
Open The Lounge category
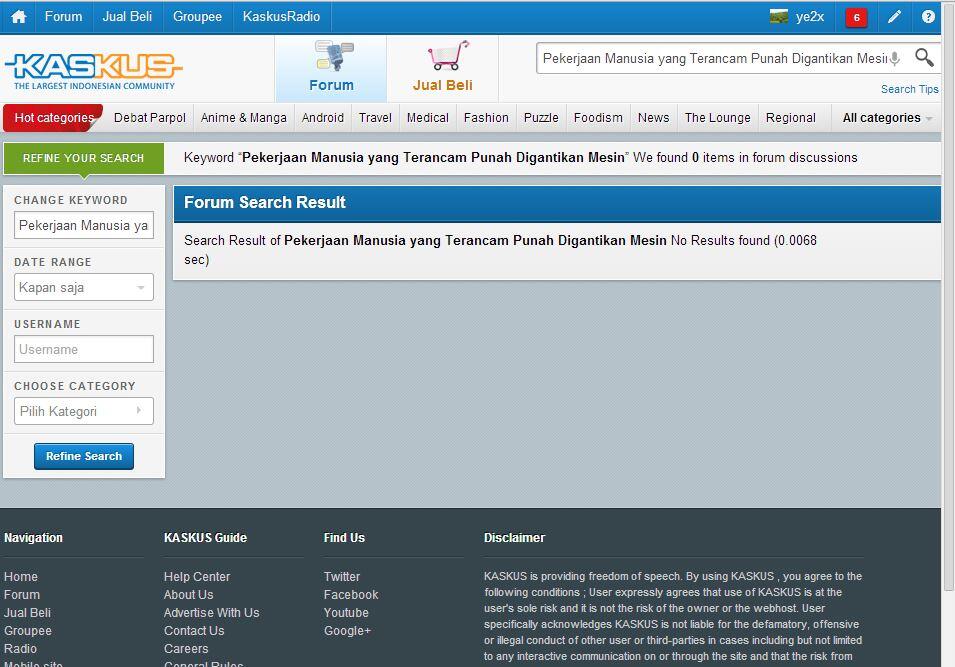click(717, 118)
